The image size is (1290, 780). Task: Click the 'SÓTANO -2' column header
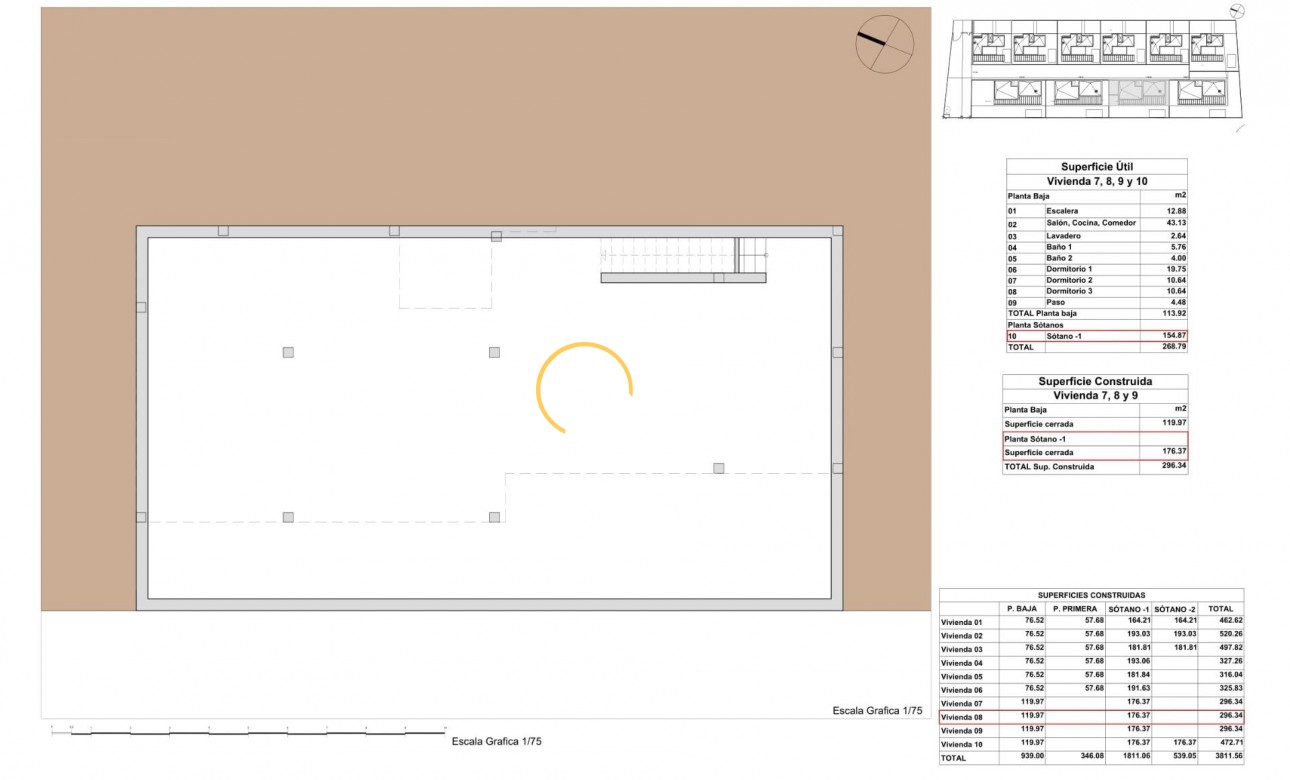[x=1175, y=609]
